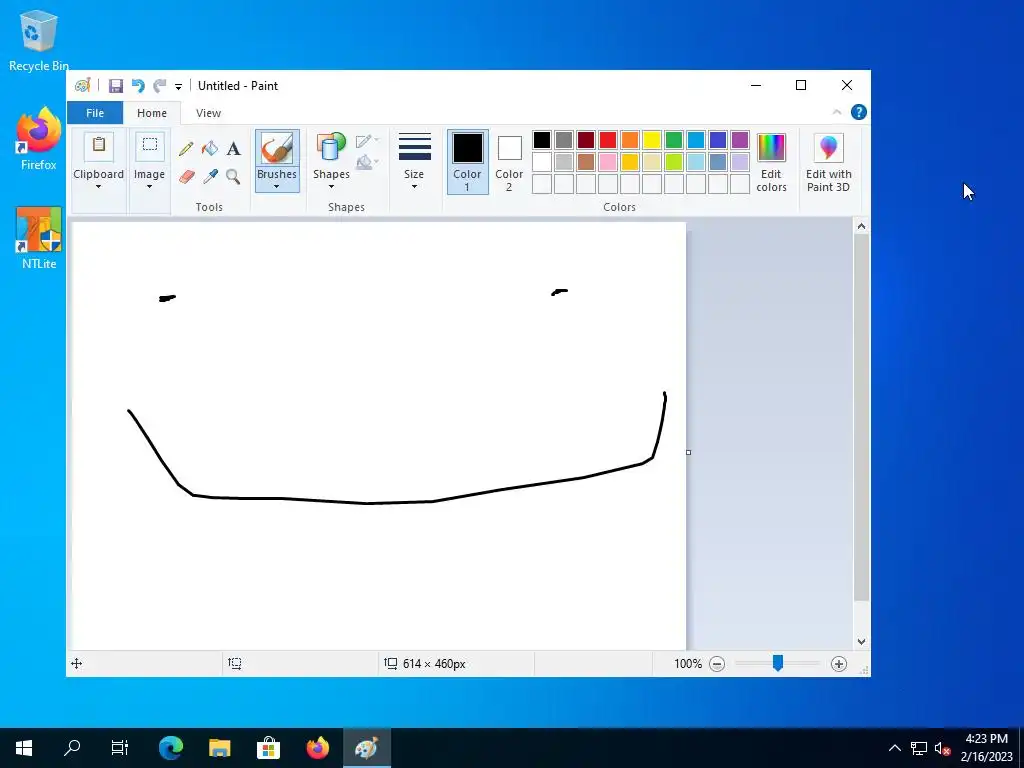Viewport: 1024px width, 768px height.
Task: Click the Paste clipboard icon
Action: 99,146
